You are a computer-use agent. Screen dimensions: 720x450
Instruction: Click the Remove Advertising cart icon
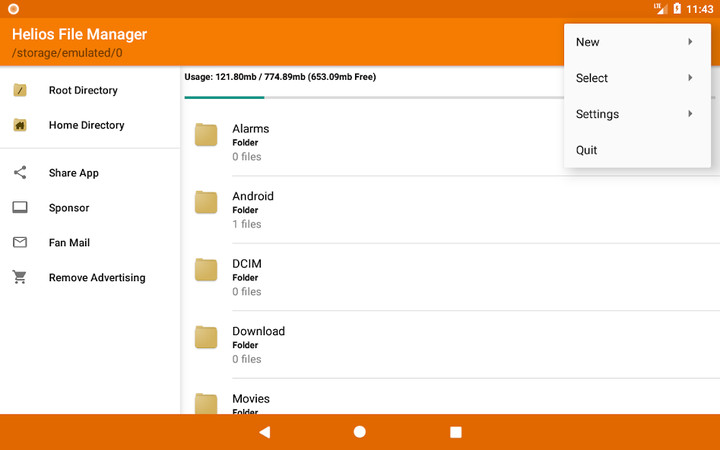click(x=20, y=278)
